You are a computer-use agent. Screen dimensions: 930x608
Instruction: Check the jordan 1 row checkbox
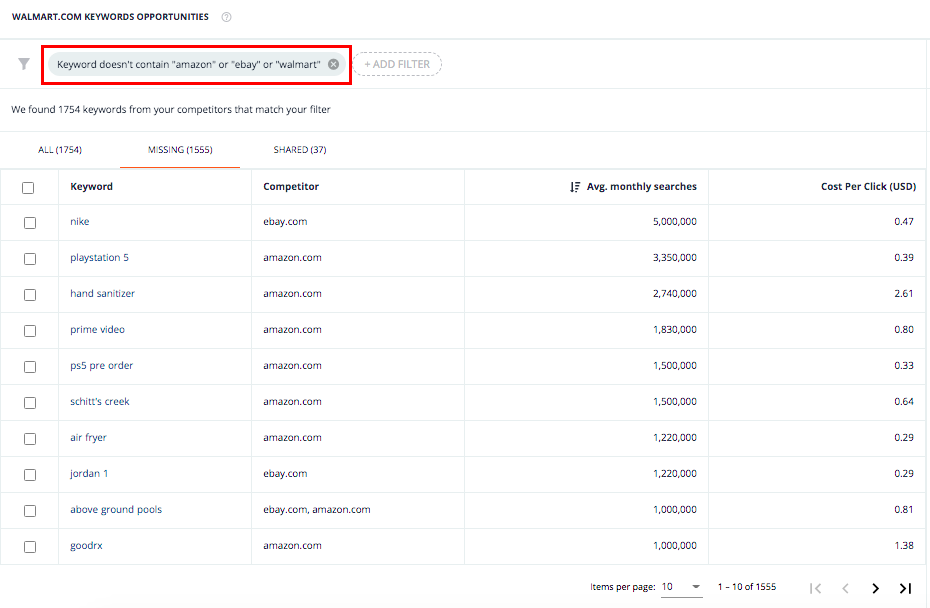[x=30, y=475]
